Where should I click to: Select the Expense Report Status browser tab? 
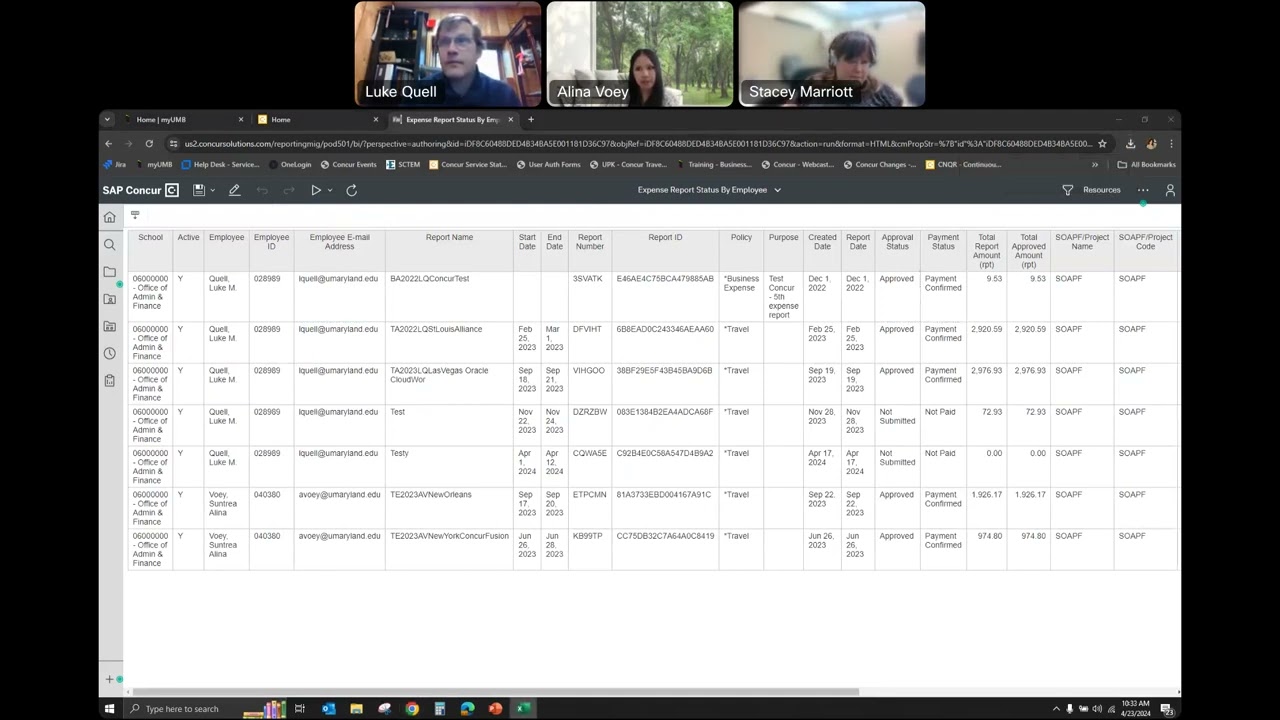452,120
